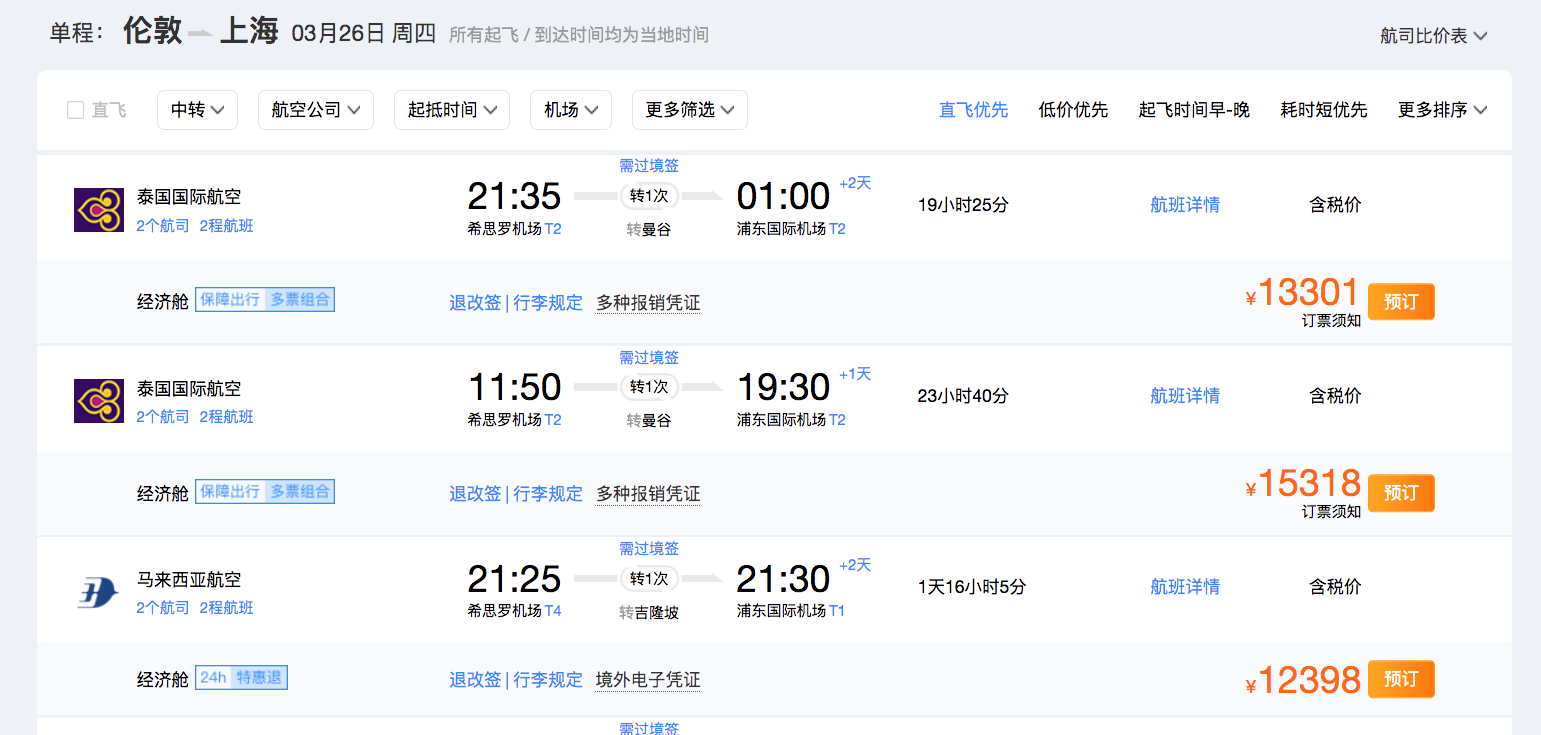Click the Thai Airways logo on the 11:50 flight
This screenshot has height=735, width=1541.
99,401
